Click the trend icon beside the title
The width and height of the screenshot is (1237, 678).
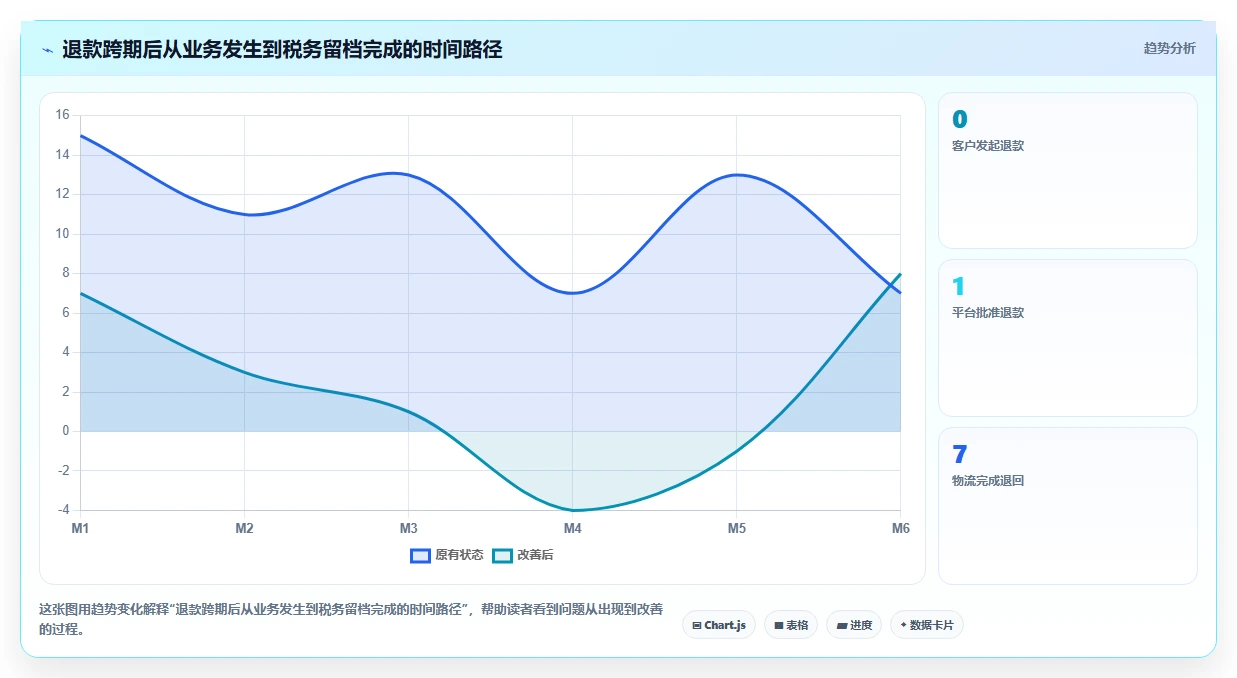point(47,50)
